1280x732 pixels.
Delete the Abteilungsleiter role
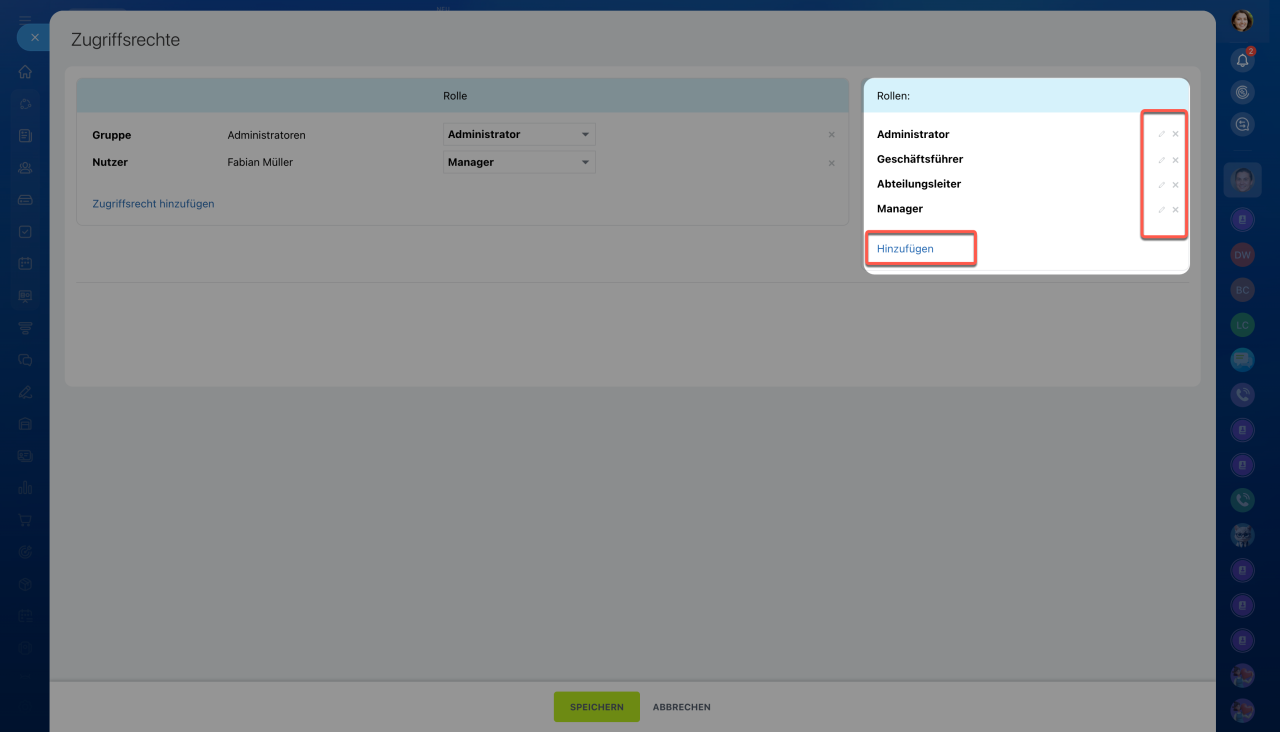click(1175, 185)
